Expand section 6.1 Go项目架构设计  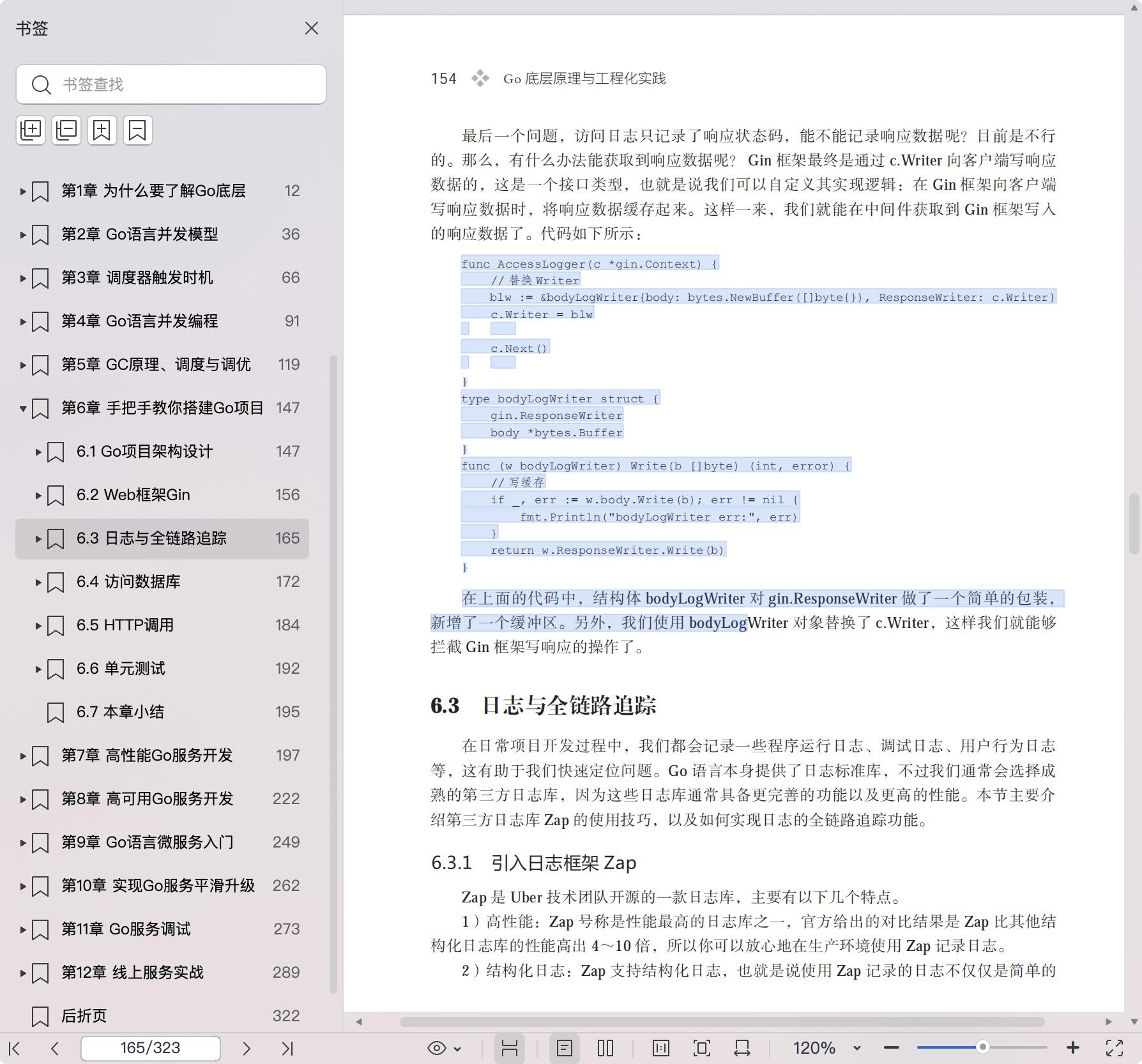coord(38,452)
